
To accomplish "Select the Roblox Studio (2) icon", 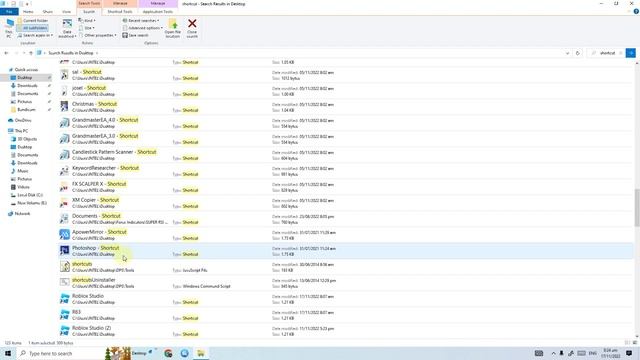I will [64, 331].
